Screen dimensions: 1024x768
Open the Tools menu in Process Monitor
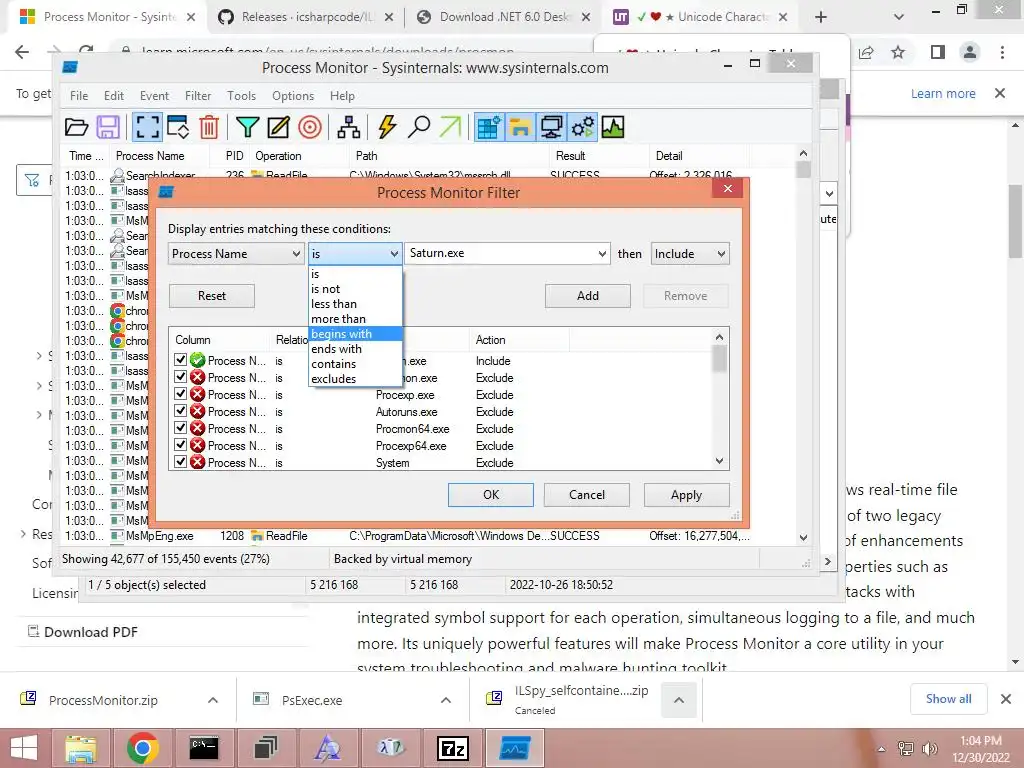tap(241, 96)
